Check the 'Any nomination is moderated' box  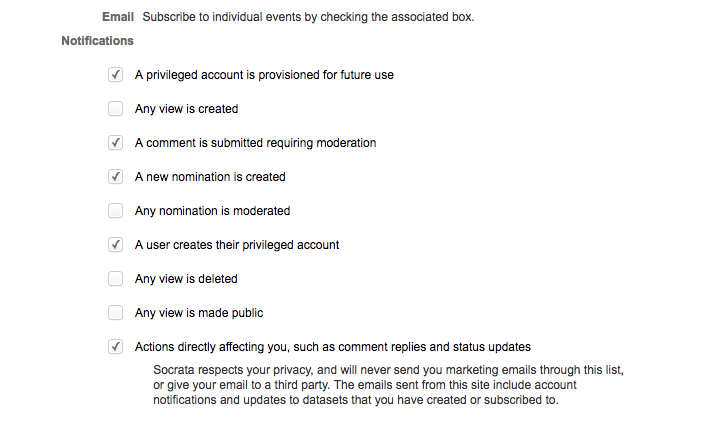pos(115,211)
